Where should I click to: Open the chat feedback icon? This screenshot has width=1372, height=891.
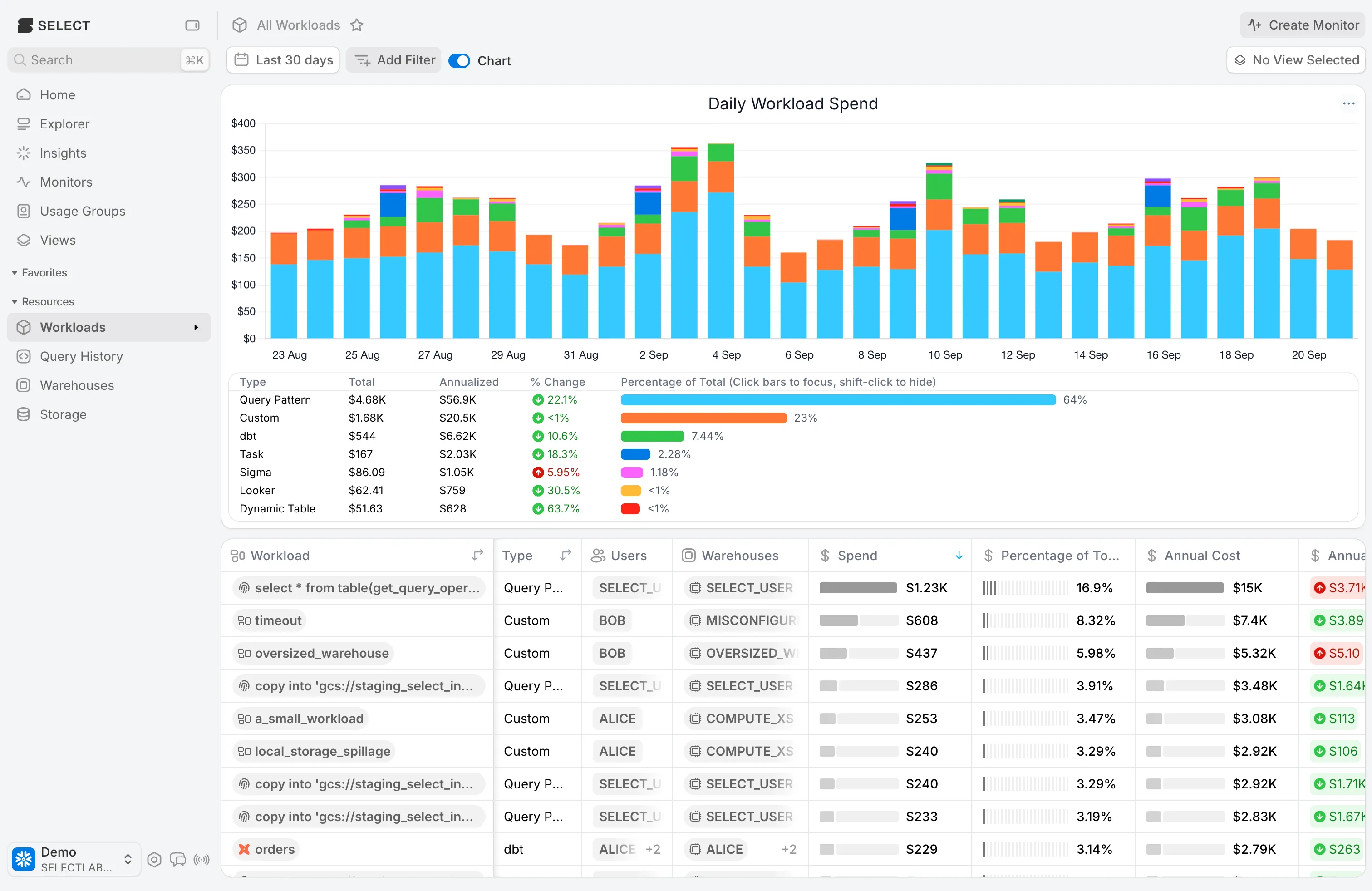click(177, 860)
